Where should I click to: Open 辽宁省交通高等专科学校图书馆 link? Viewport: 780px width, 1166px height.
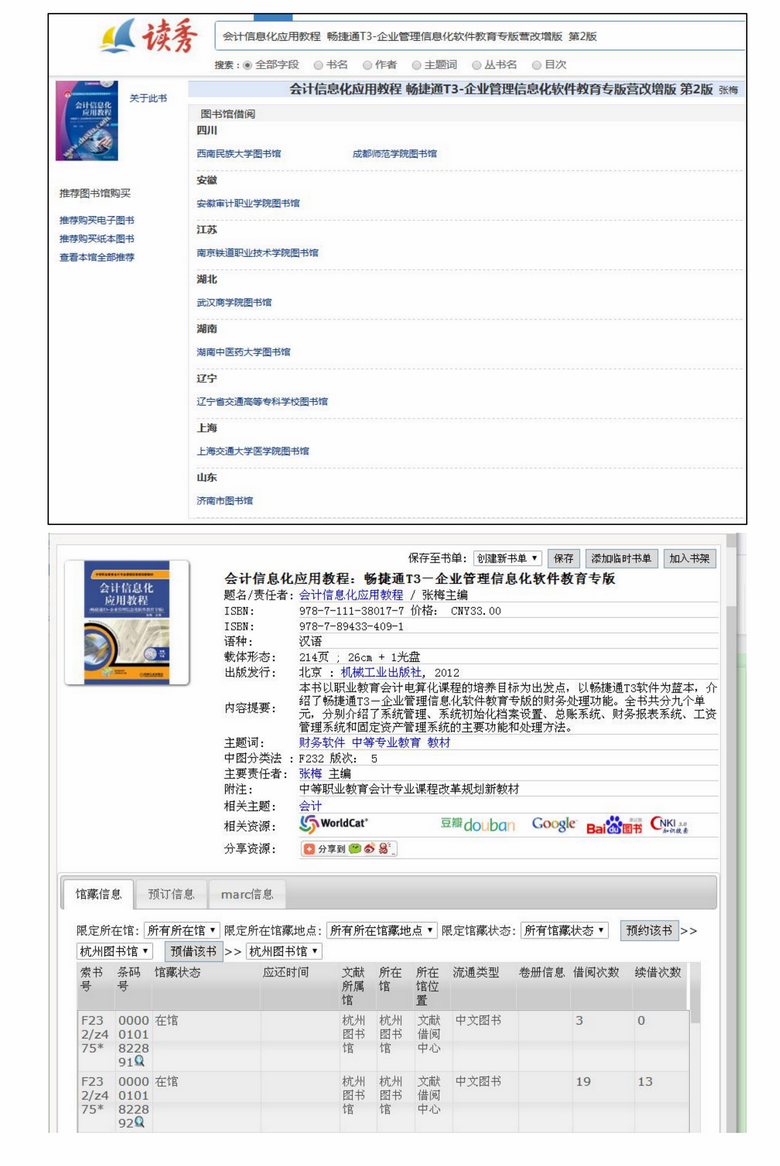point(262,402)
